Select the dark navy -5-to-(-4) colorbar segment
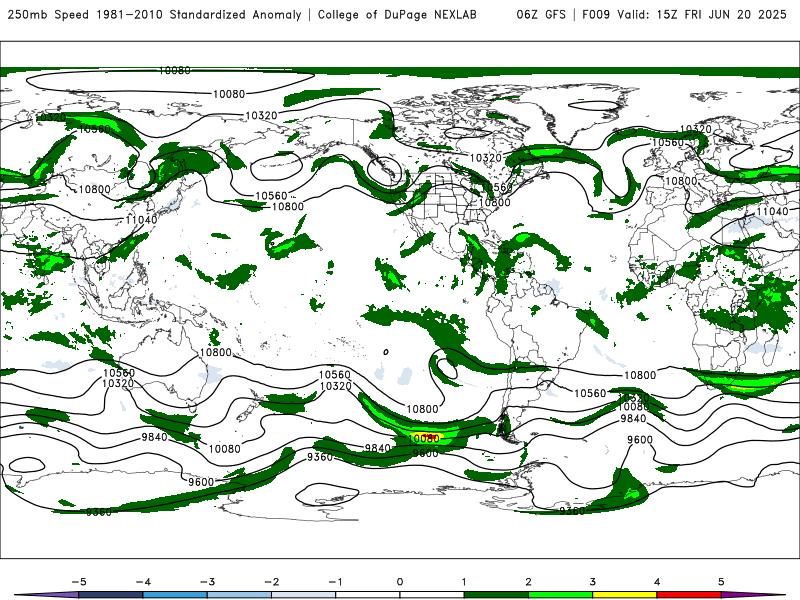This screenshot has width=800, height=600. point(111,595)
